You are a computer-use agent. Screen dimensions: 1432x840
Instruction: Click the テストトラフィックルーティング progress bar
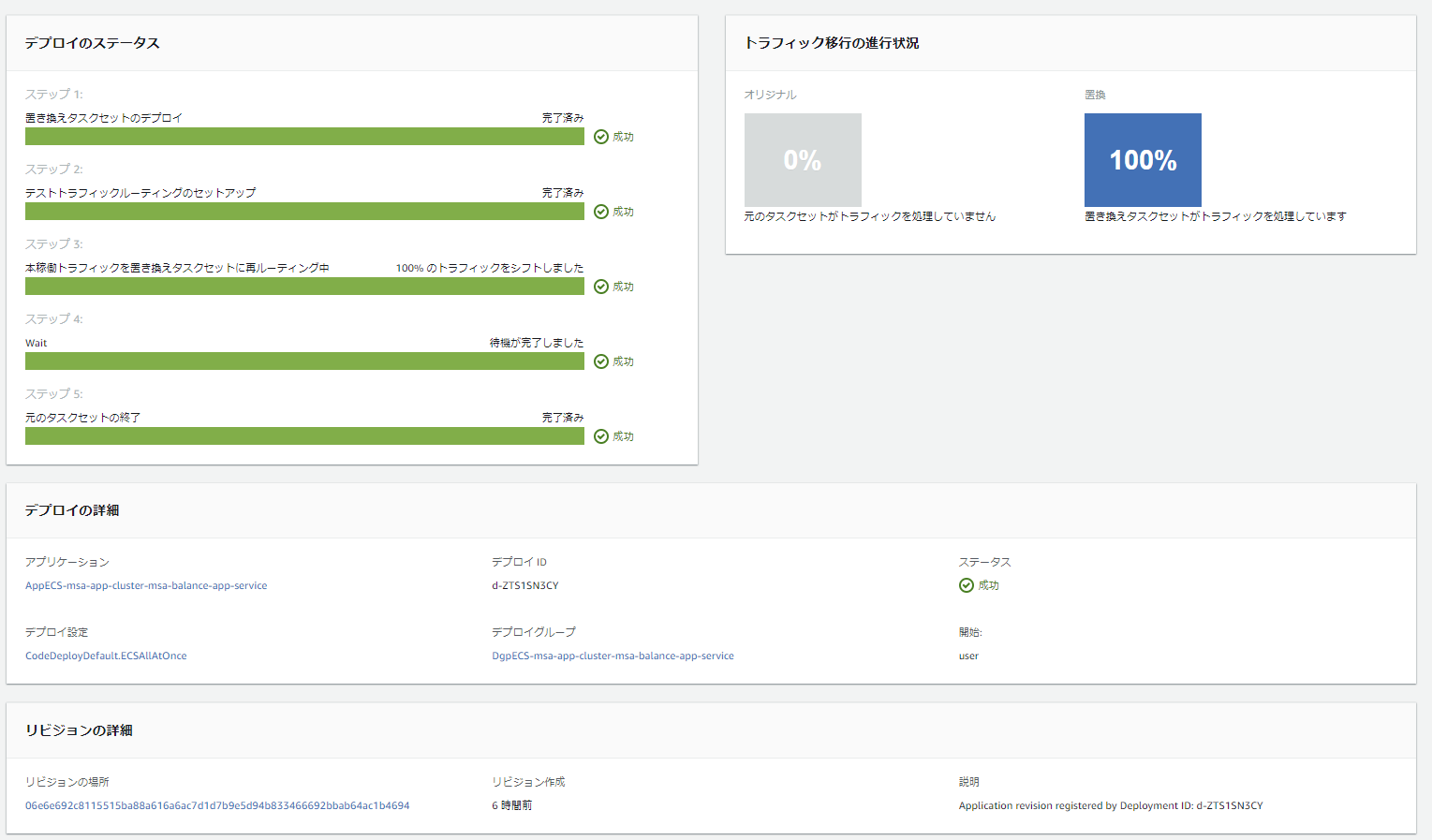coord(304,212)
